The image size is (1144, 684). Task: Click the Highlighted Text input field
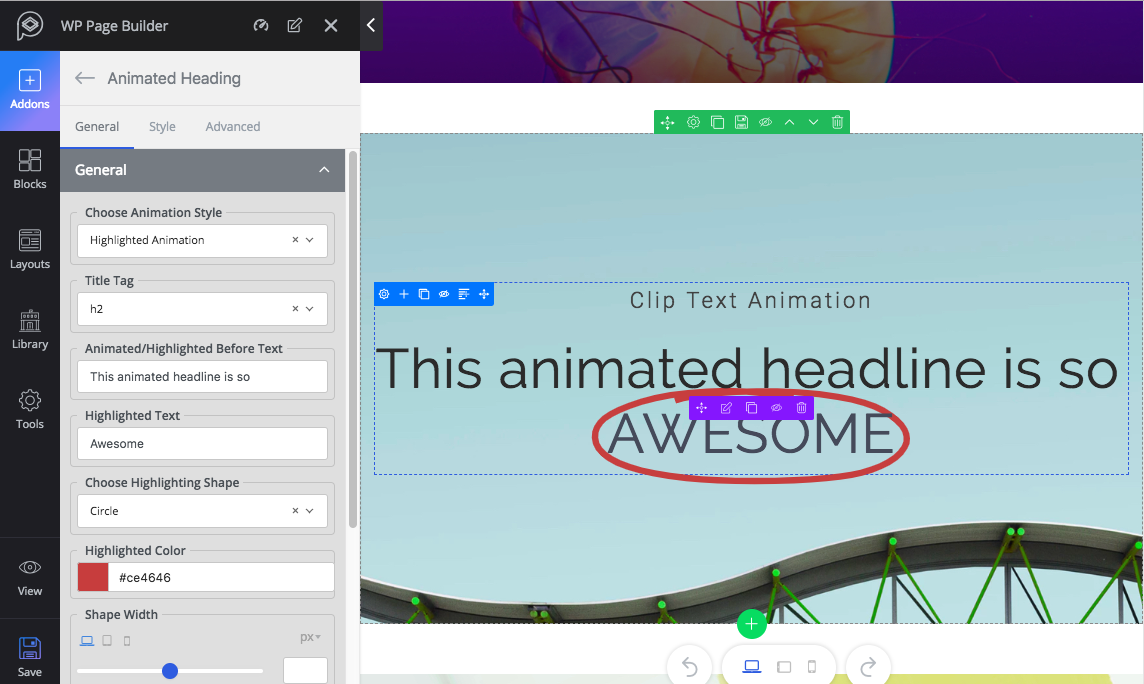tap(202, 443)
